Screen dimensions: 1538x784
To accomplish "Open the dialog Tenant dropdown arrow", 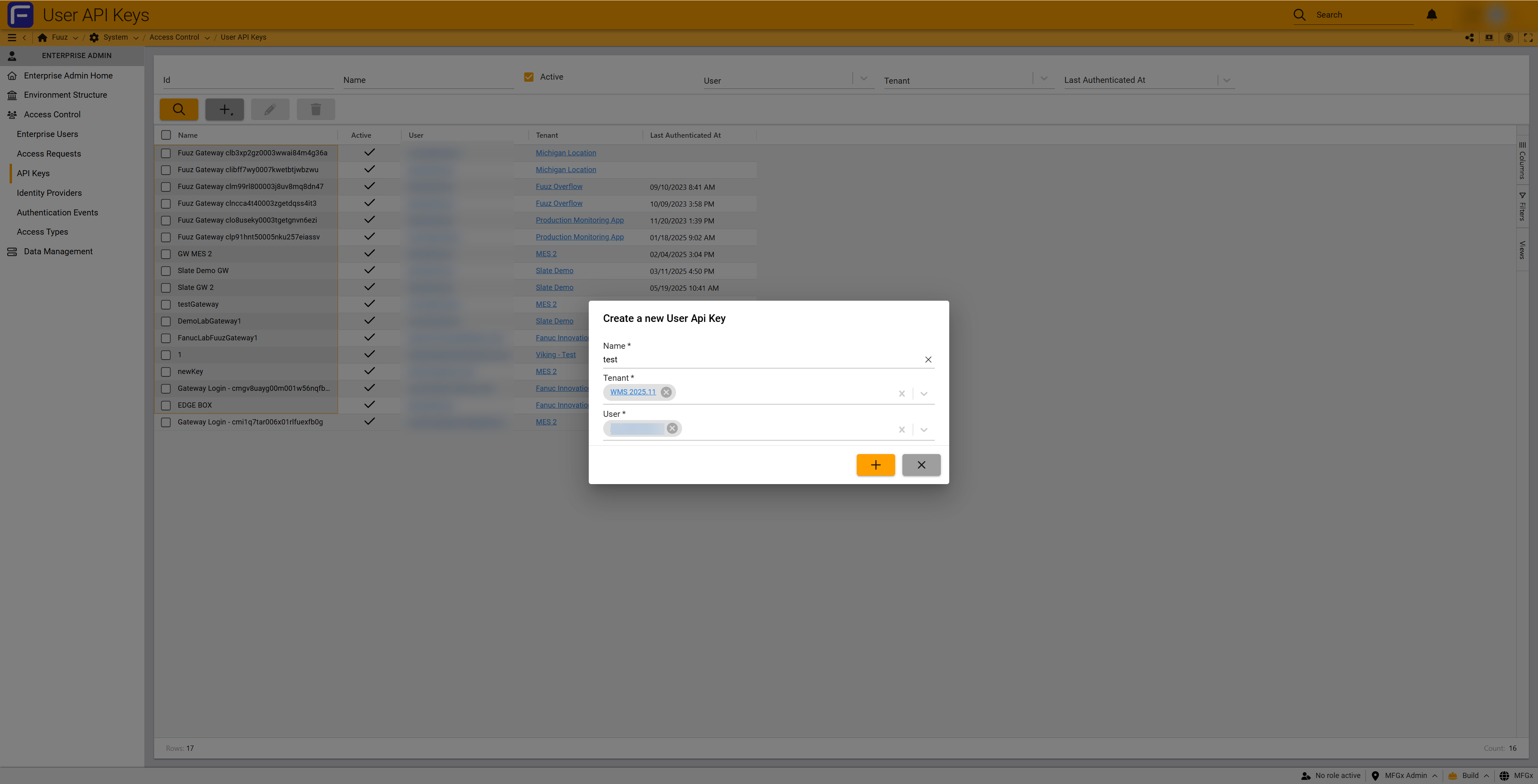I will click(924, 394).
